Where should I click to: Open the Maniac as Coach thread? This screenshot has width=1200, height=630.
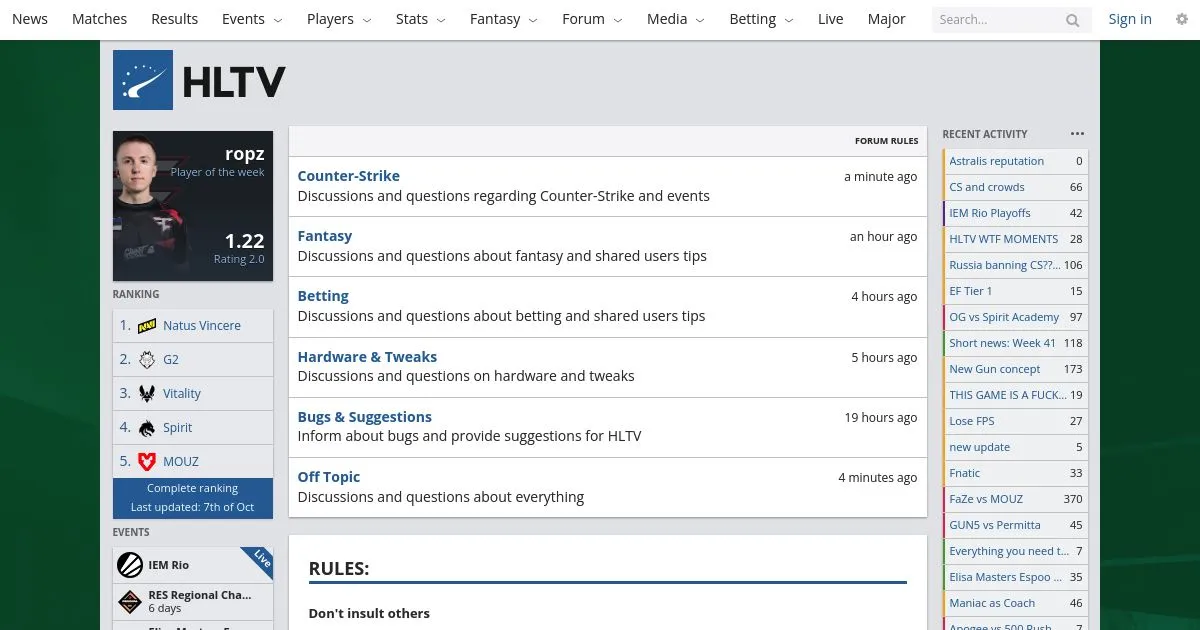(1016, 603)
